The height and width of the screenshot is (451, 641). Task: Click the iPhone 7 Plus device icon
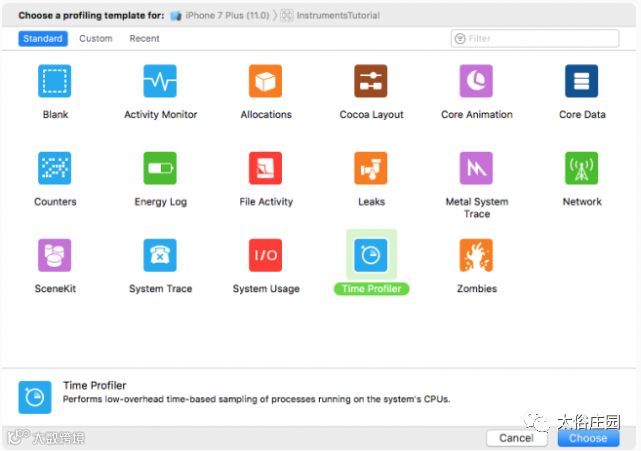(176, 16)
